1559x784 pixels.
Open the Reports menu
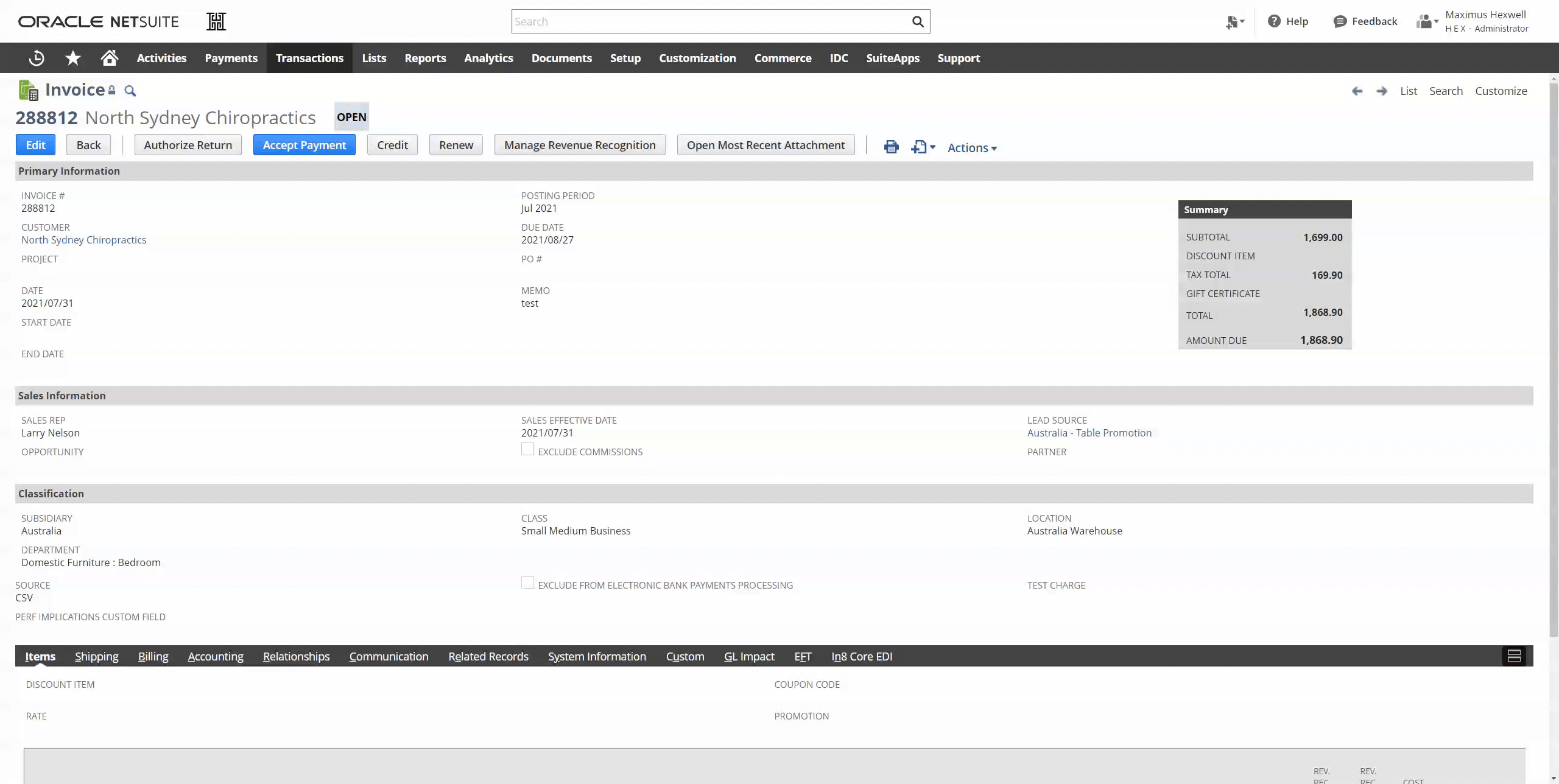click(425, 58)
